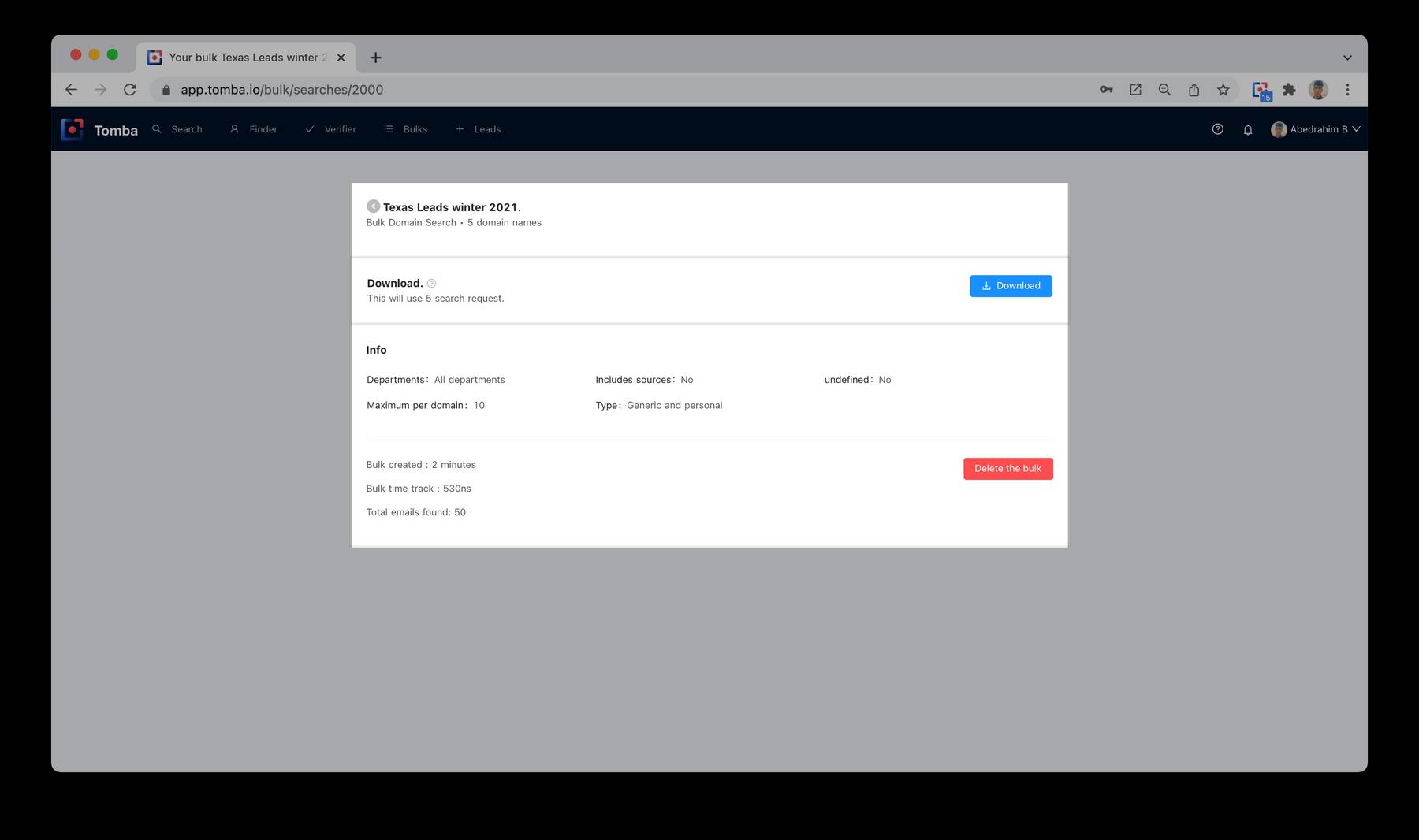
Task: Reload the page with the refresh icon
Action: click(130, 90)
